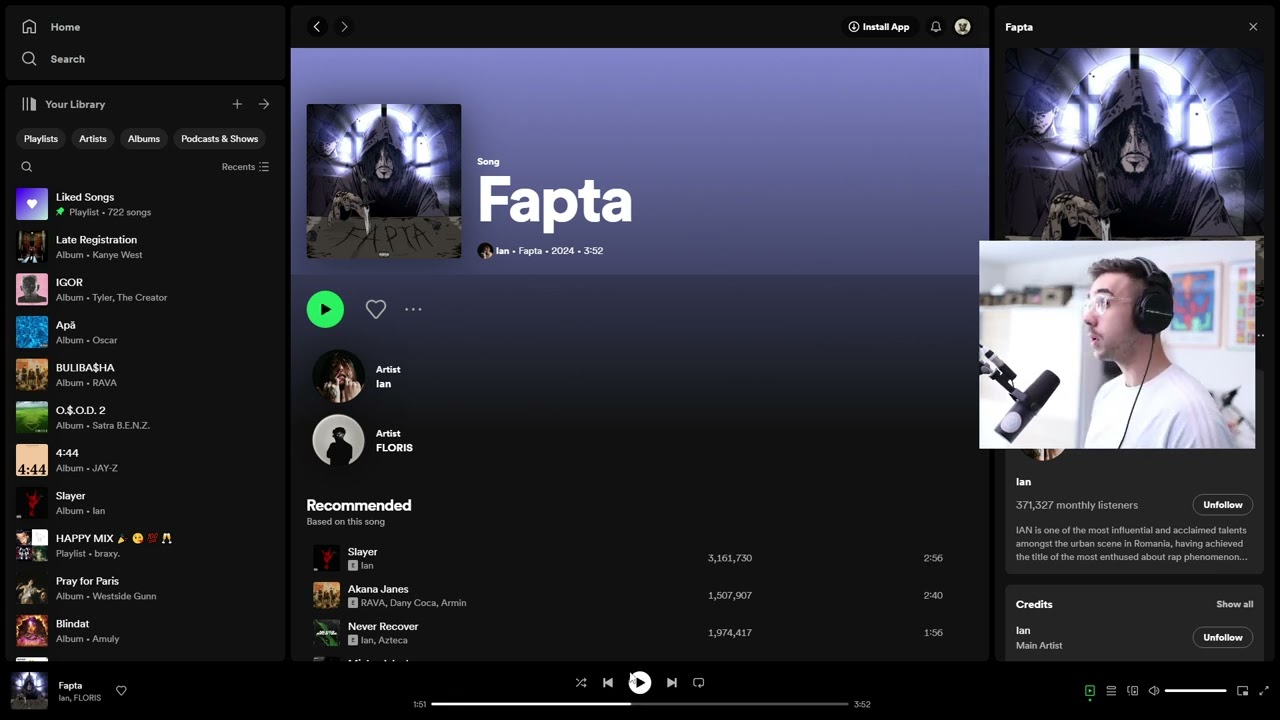
Task: Skip to the next track
Action: click(x=672, y=683)
